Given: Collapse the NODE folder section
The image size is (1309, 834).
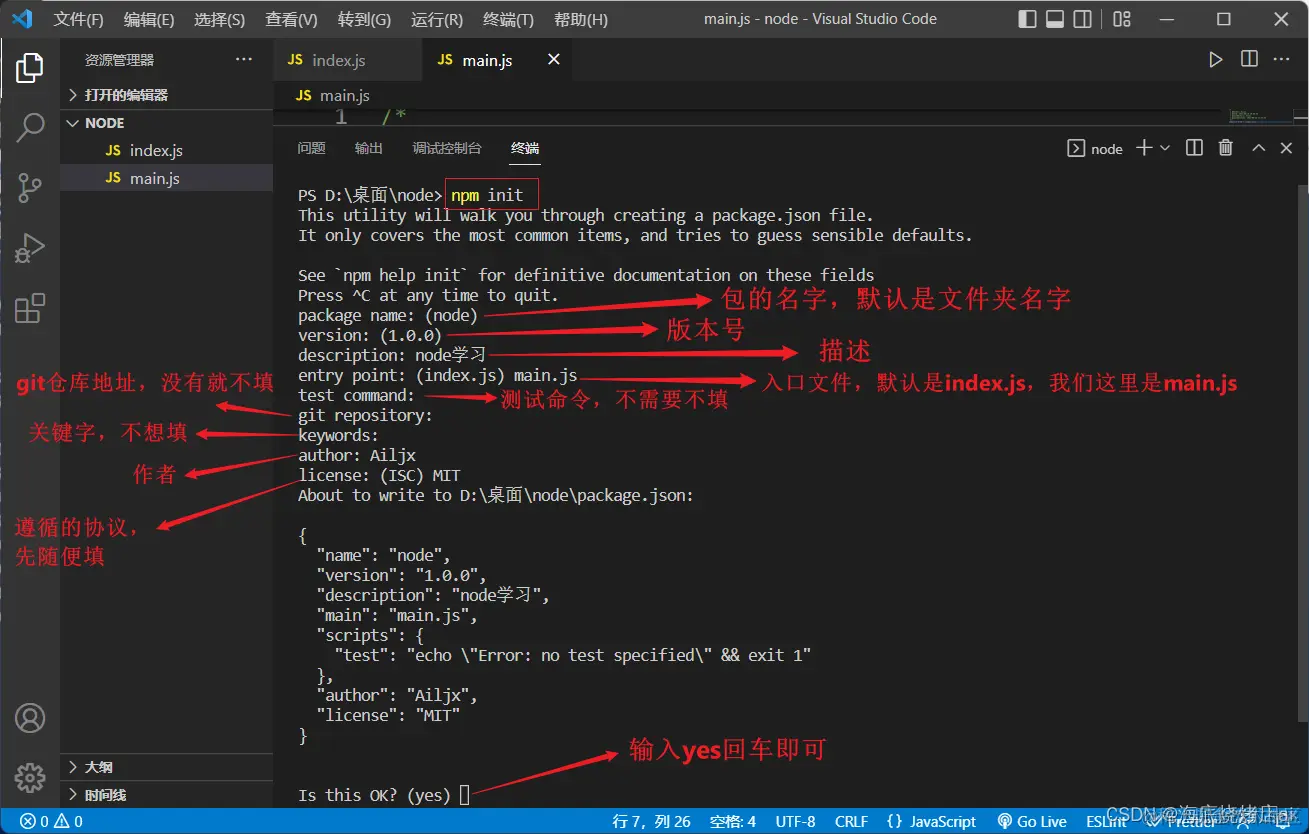Looking at the screenshot, I should [166, 123].
